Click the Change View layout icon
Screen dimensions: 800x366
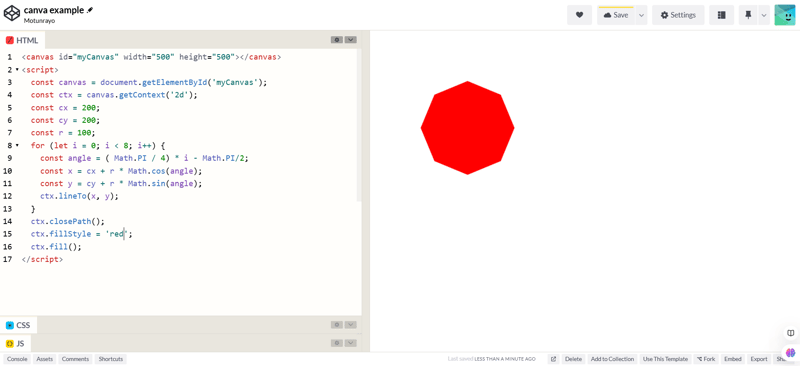pos(721,15)
